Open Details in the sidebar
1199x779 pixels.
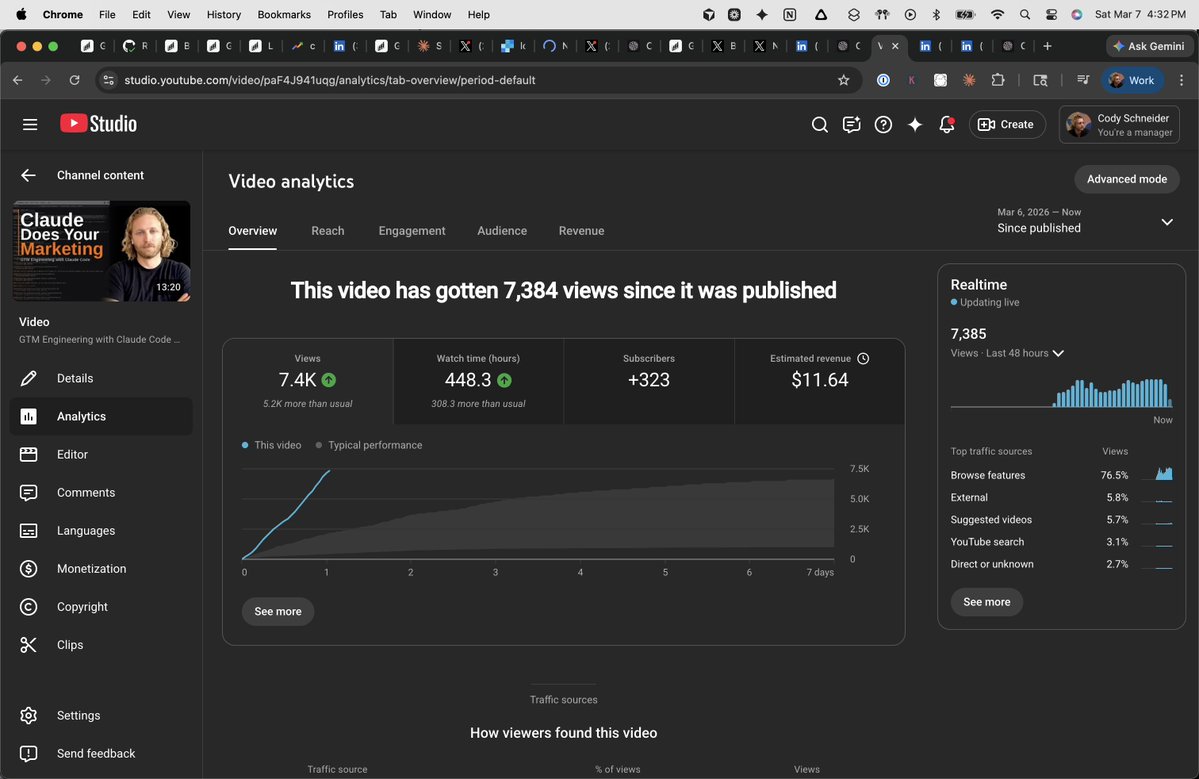(x=101, y=378)
